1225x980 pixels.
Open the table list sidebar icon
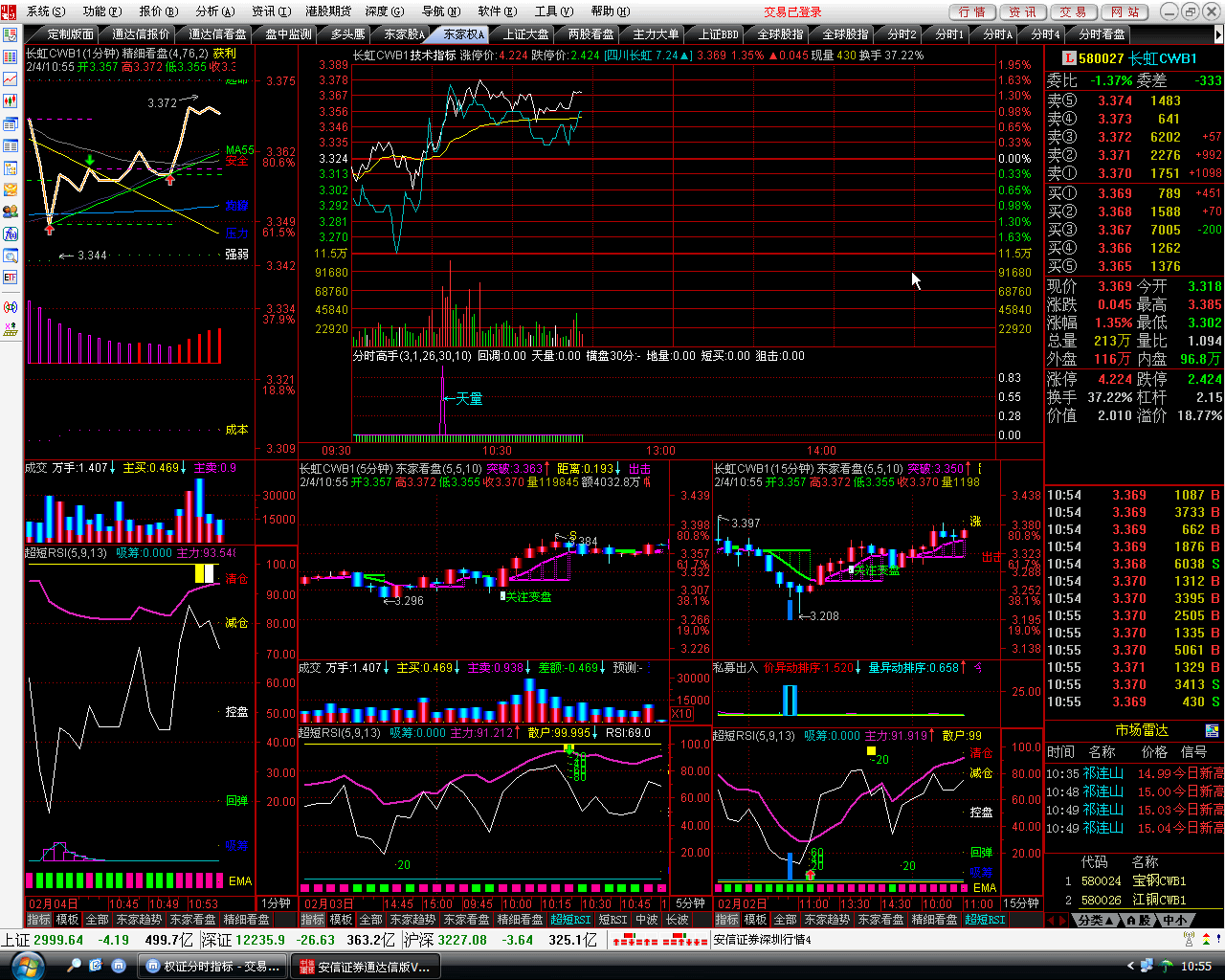pos(11,146)
